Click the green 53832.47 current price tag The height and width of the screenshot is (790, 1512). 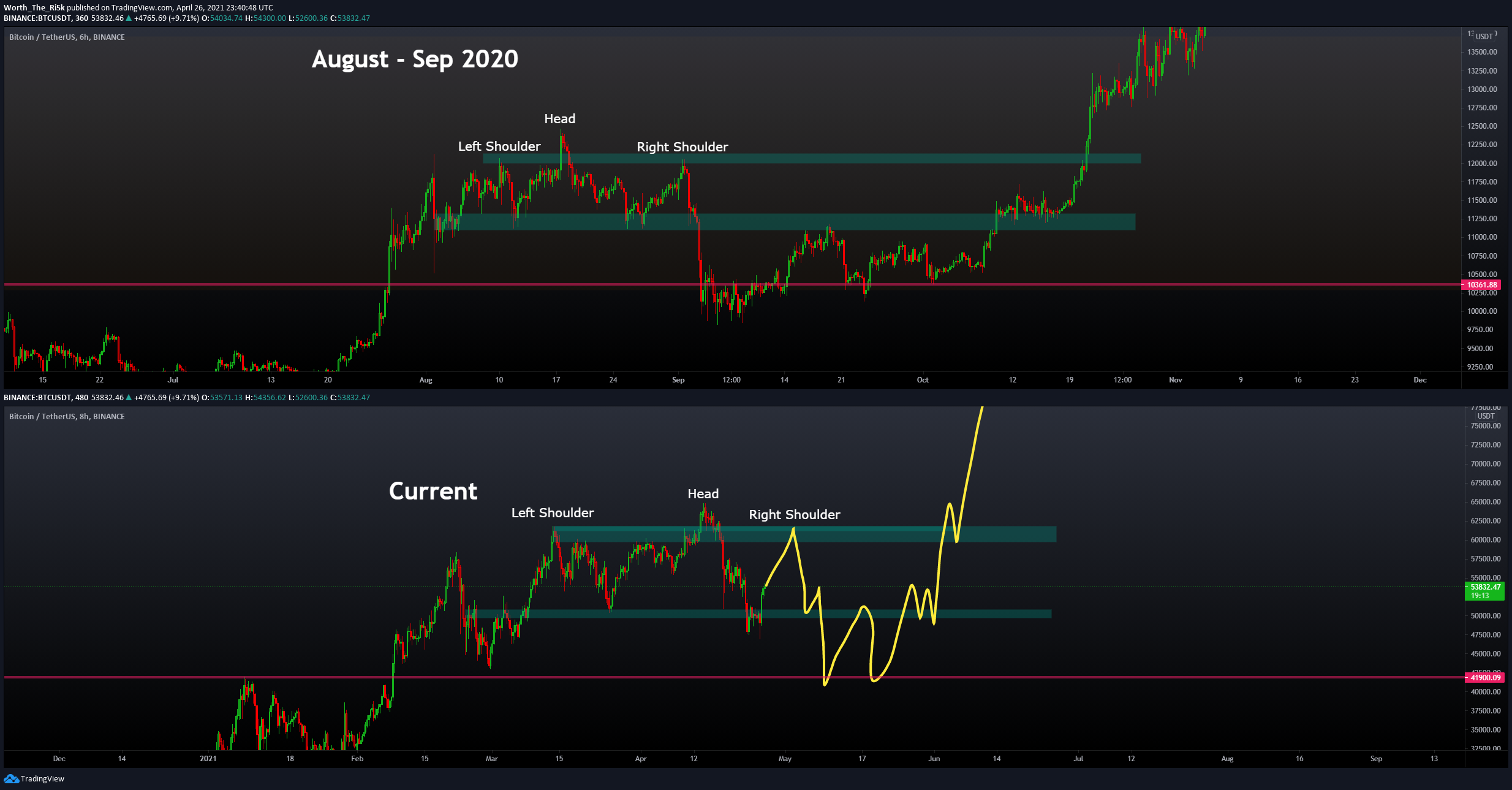click(x=1486, y=591)
